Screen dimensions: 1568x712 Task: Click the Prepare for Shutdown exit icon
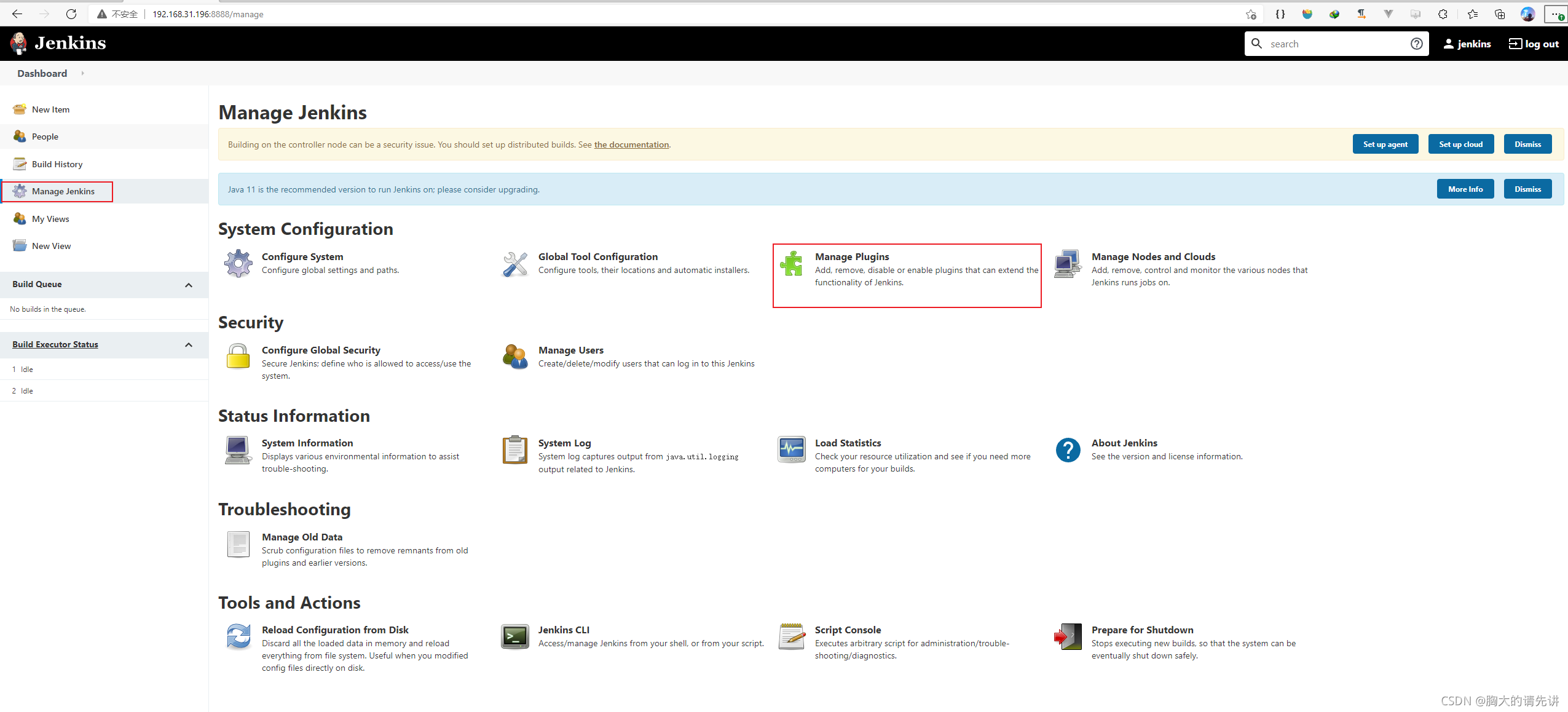tap(1068, 637)
